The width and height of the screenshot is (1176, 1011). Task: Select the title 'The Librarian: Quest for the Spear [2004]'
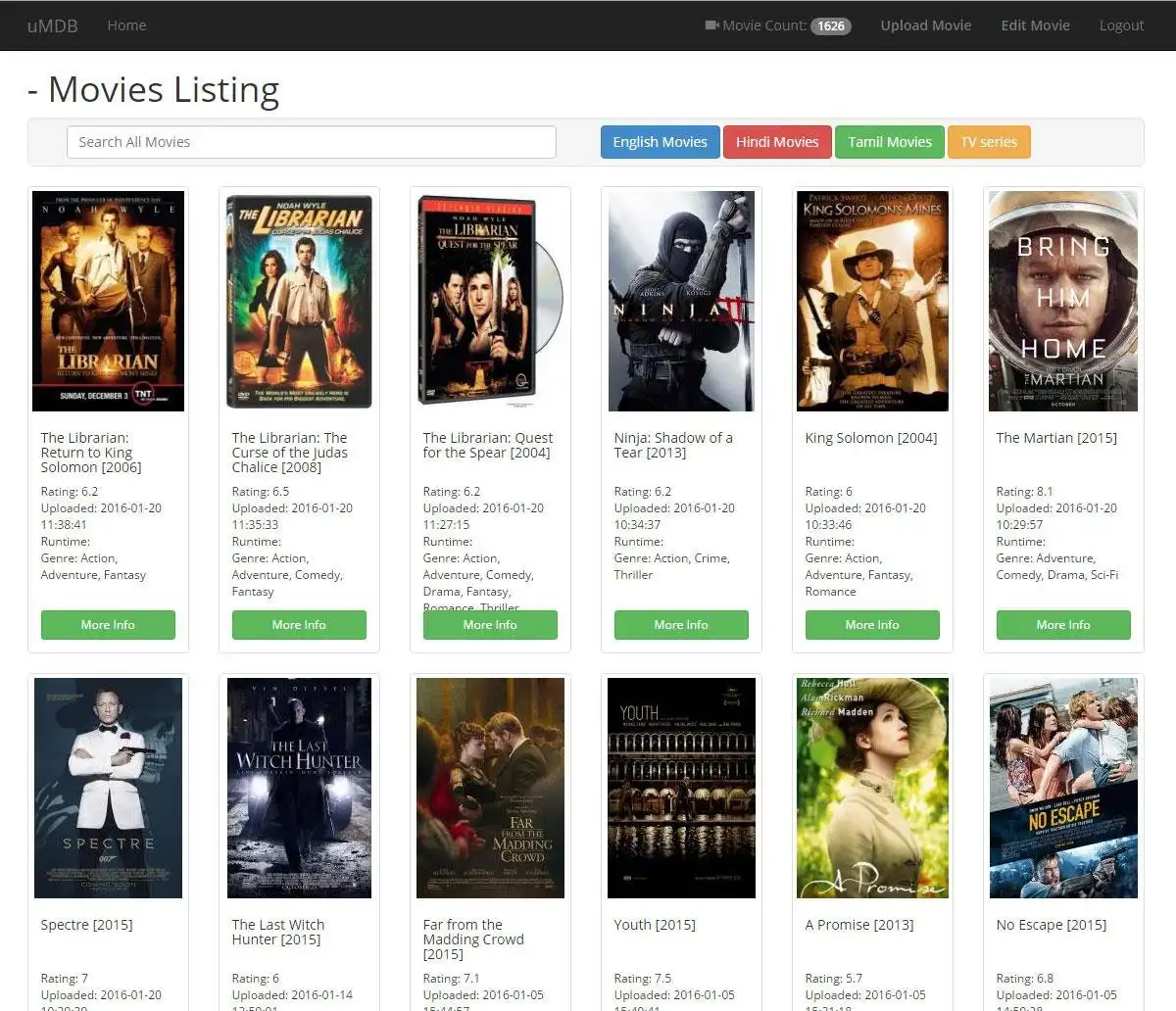[488, 445]
